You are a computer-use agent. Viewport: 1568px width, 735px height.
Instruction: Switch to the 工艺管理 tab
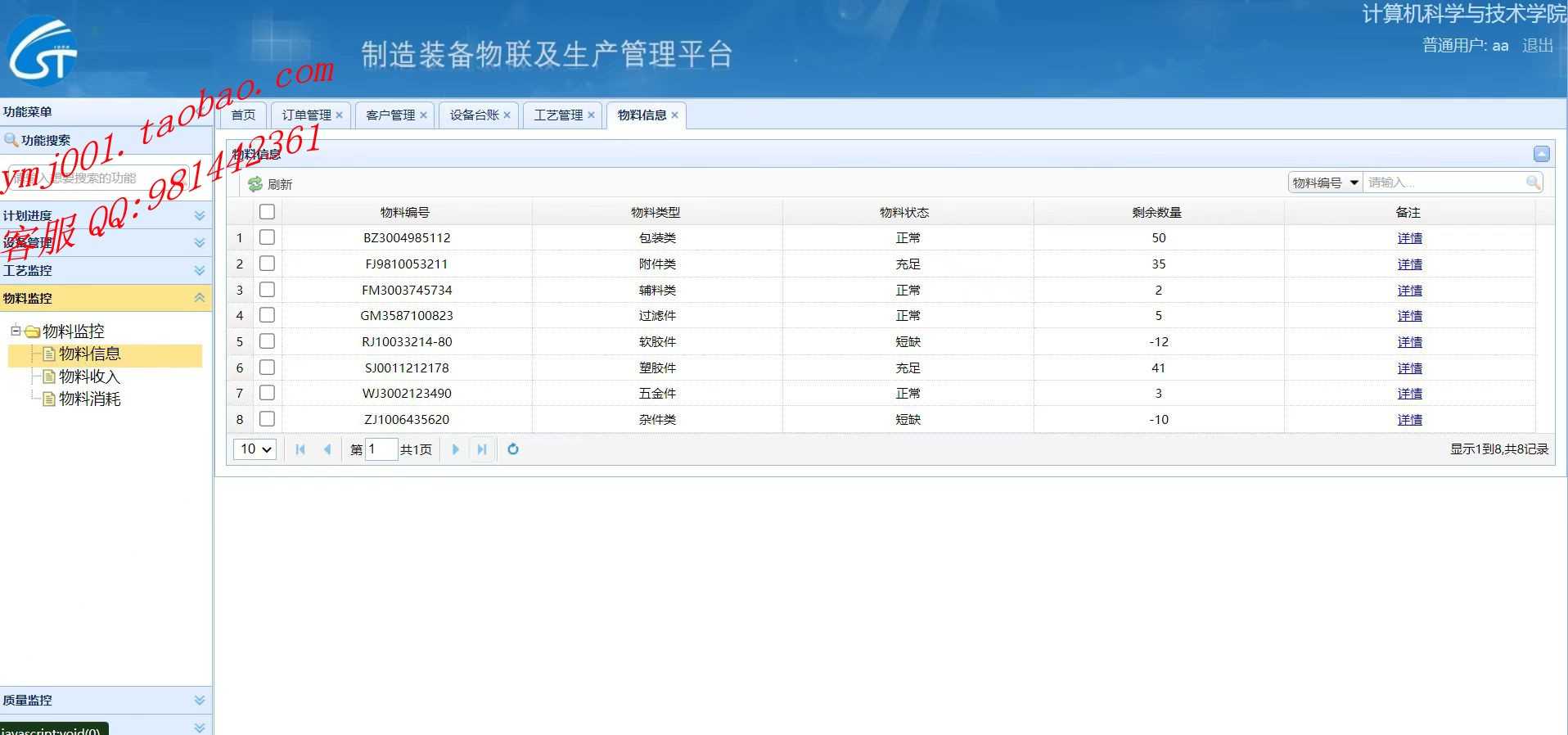tap(559, 115)
